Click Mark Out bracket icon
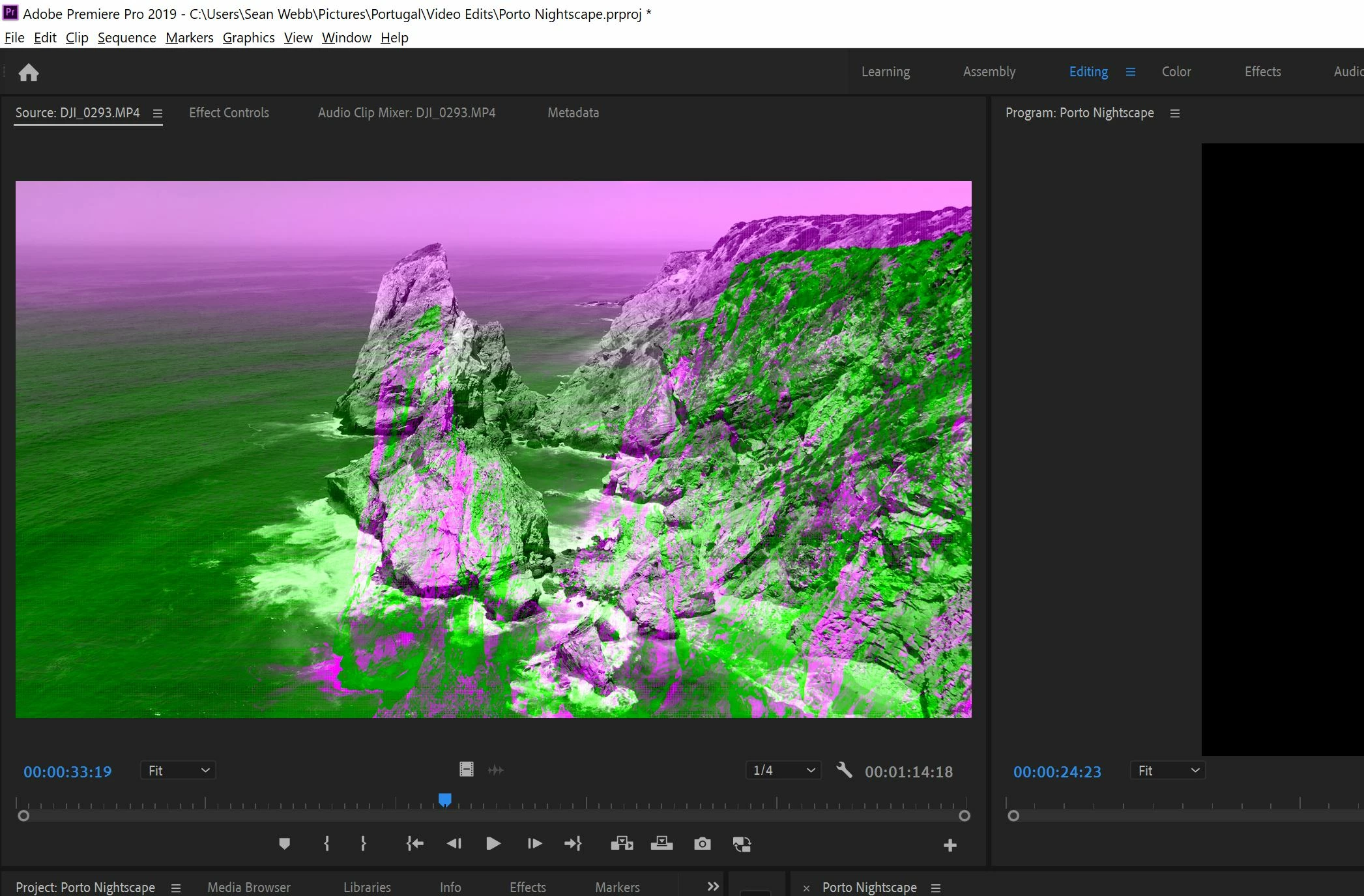Screen dimensions: 1364x896 click(x=363, y=844)
